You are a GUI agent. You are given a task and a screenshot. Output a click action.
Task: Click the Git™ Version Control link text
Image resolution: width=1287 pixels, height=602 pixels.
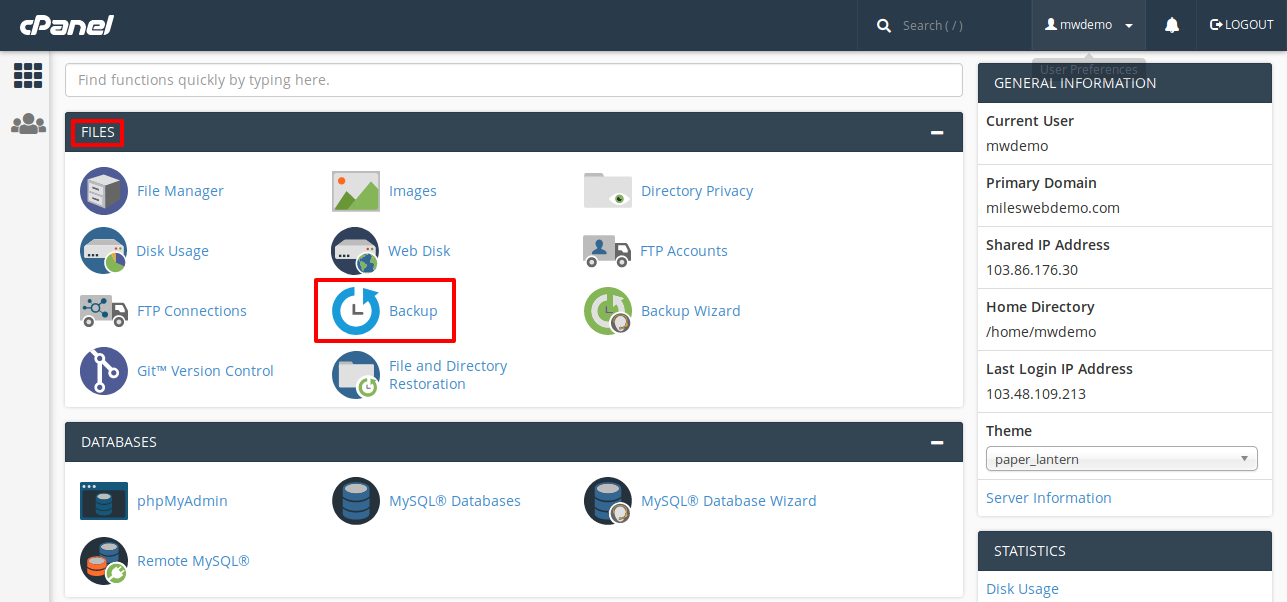205,371
